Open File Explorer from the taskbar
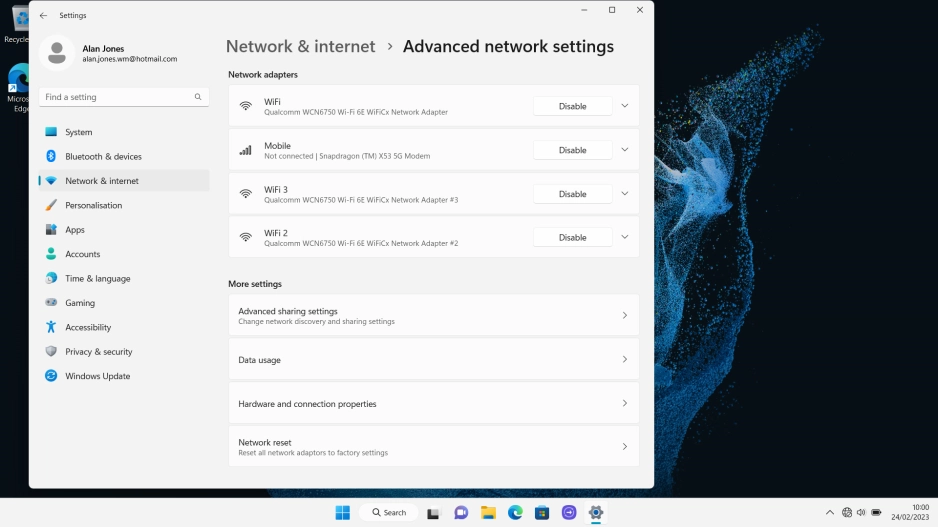 coord(488,513)
